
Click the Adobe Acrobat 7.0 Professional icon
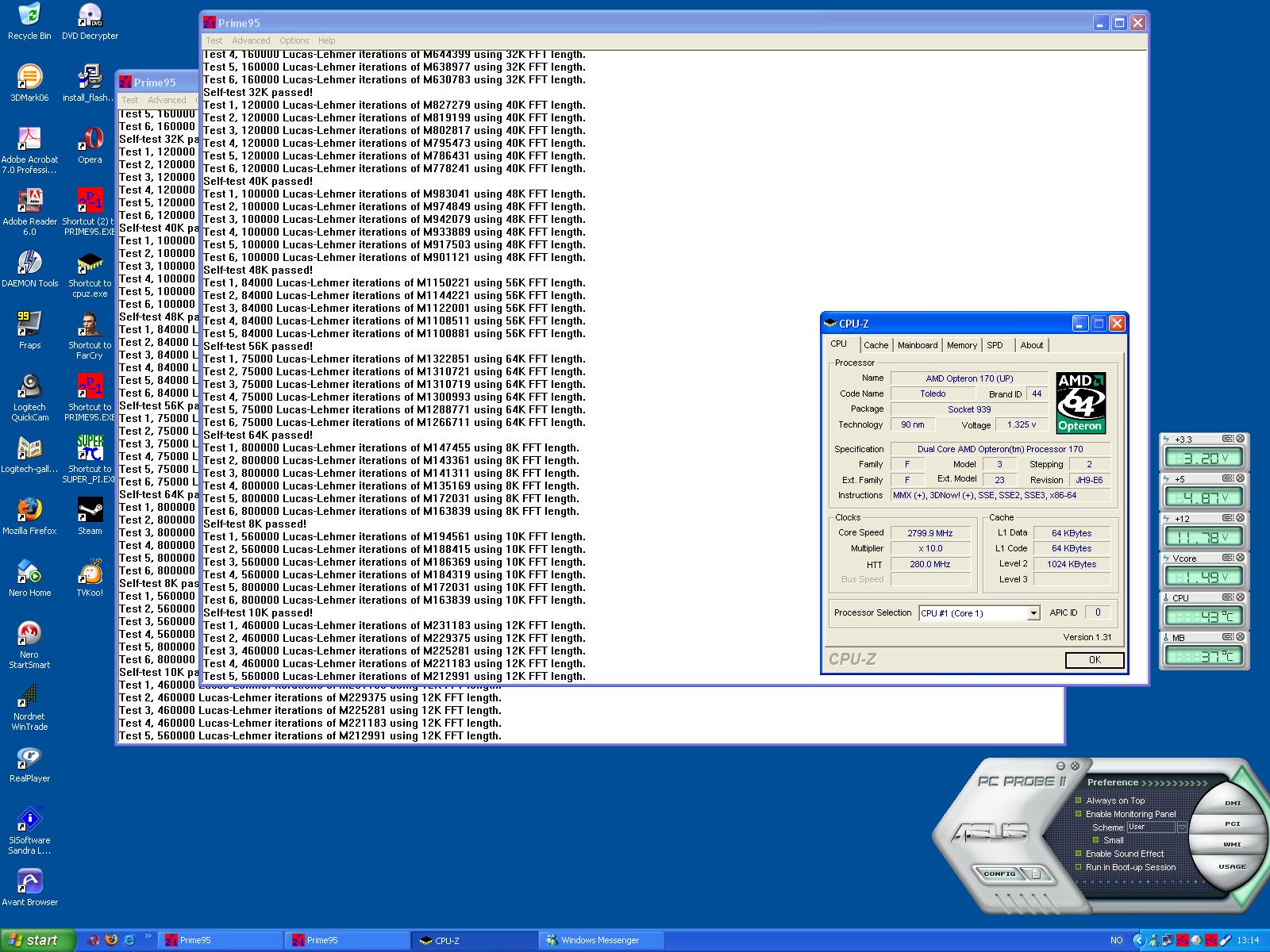pyautogui.click(x=29, y=151)
